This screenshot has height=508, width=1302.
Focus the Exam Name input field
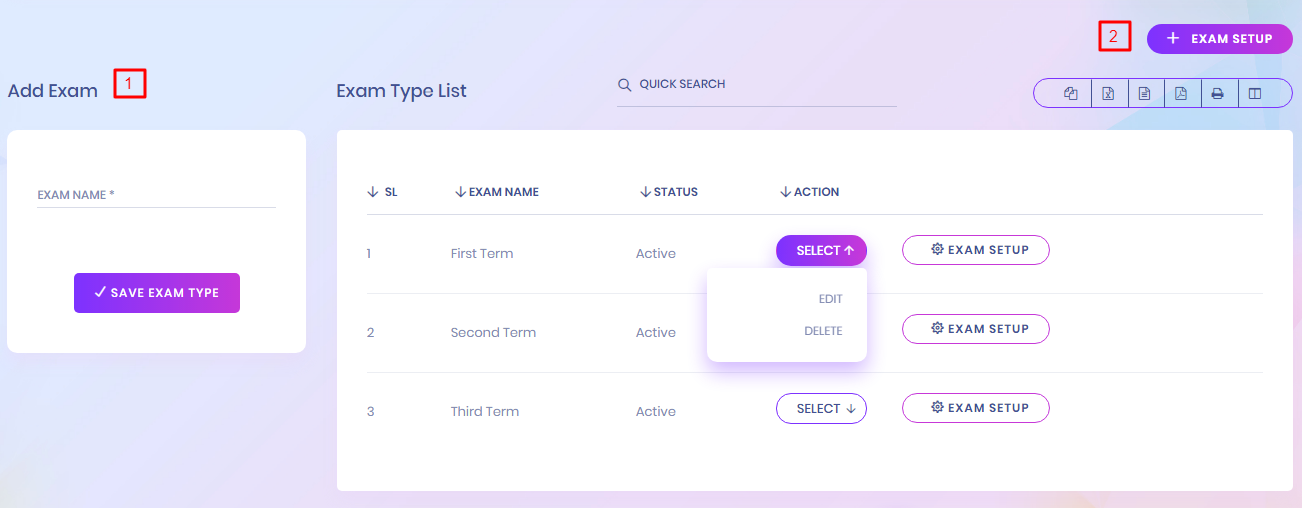(x=156, y=195)
